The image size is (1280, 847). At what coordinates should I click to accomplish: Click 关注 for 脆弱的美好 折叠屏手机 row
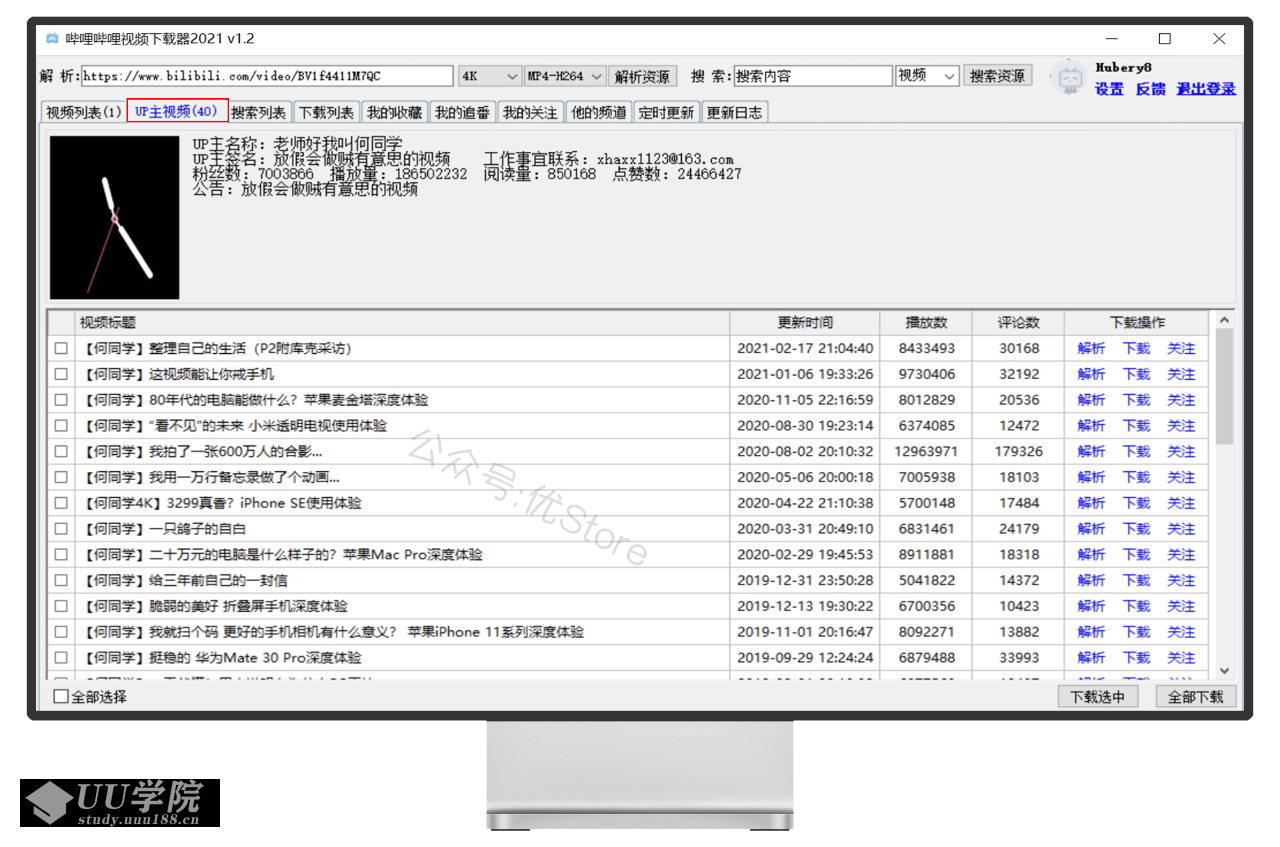pos(1182,606)
